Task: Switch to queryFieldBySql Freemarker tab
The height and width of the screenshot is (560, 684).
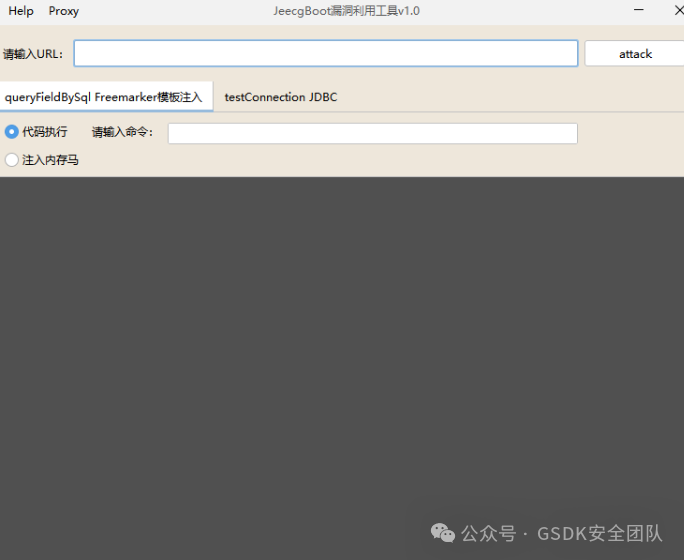Action: pyautogui.click(x=104, y=97)
